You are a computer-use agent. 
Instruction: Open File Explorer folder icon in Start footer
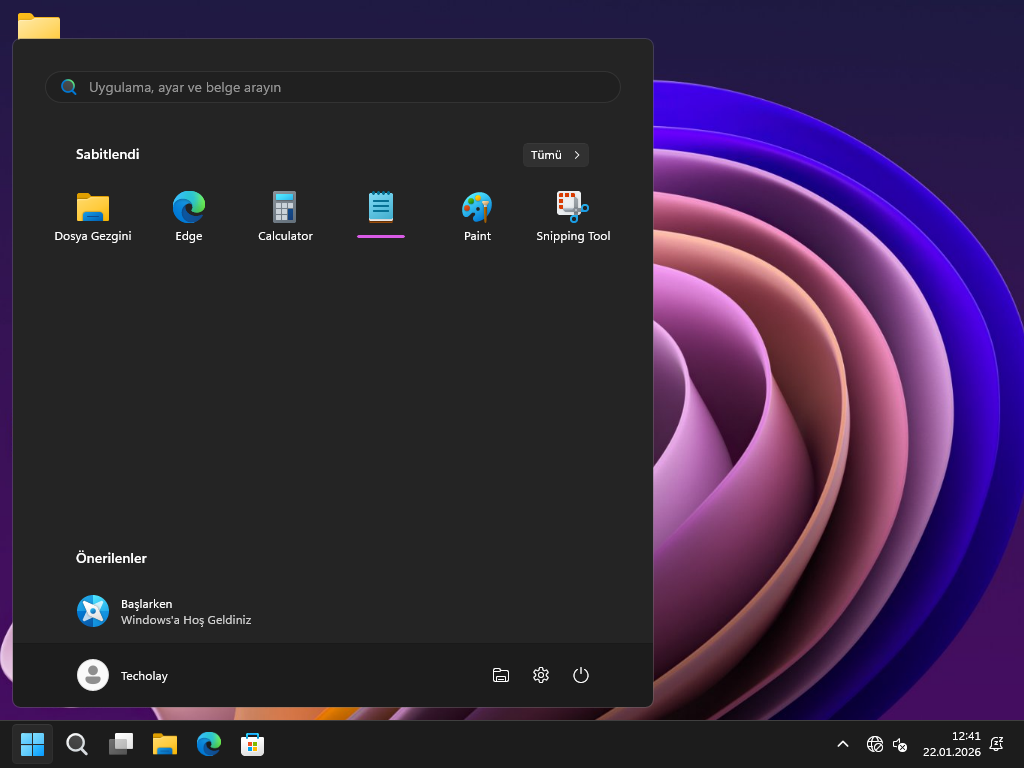pyautogui.click(x=501, y=675)
